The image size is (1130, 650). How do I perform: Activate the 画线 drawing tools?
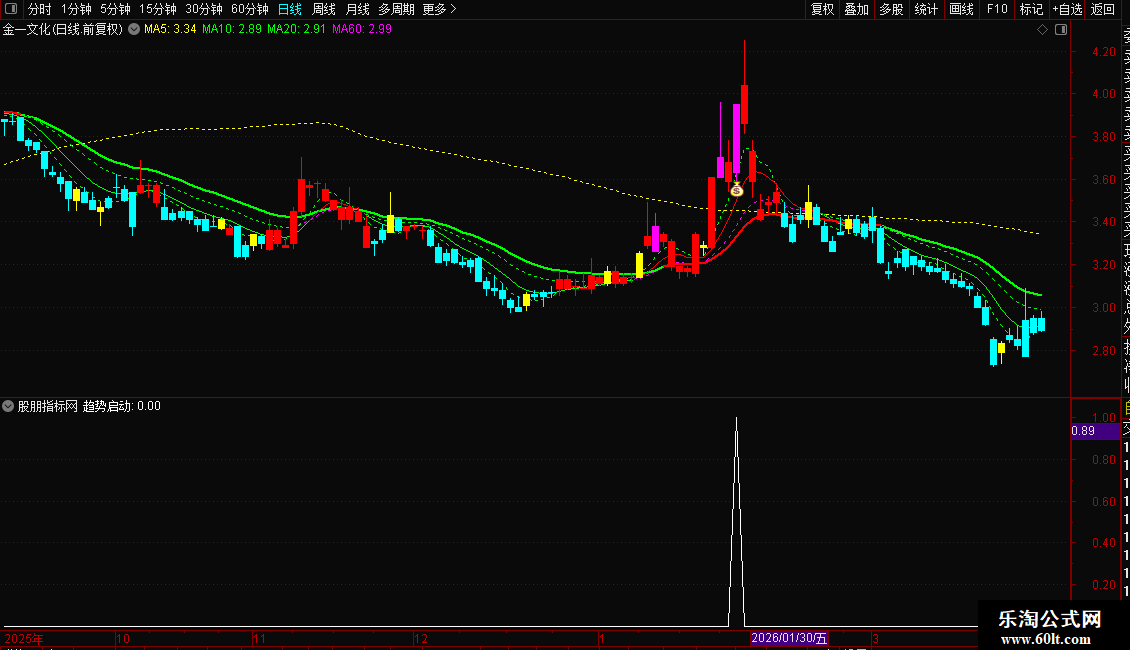click(x=961, y=9)
